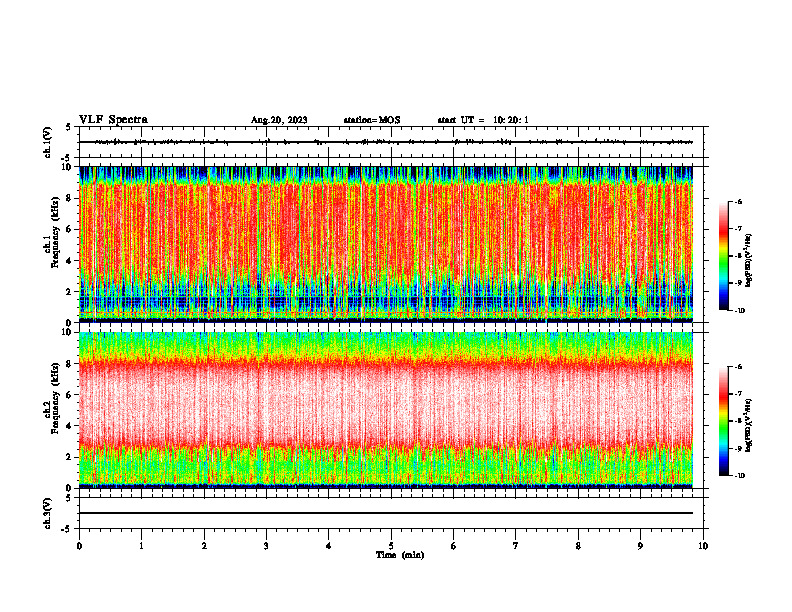The image size is (792, 612).
Task: Click the ch.1 colorbar value "-9"
Action: click(x=738, y=283)
